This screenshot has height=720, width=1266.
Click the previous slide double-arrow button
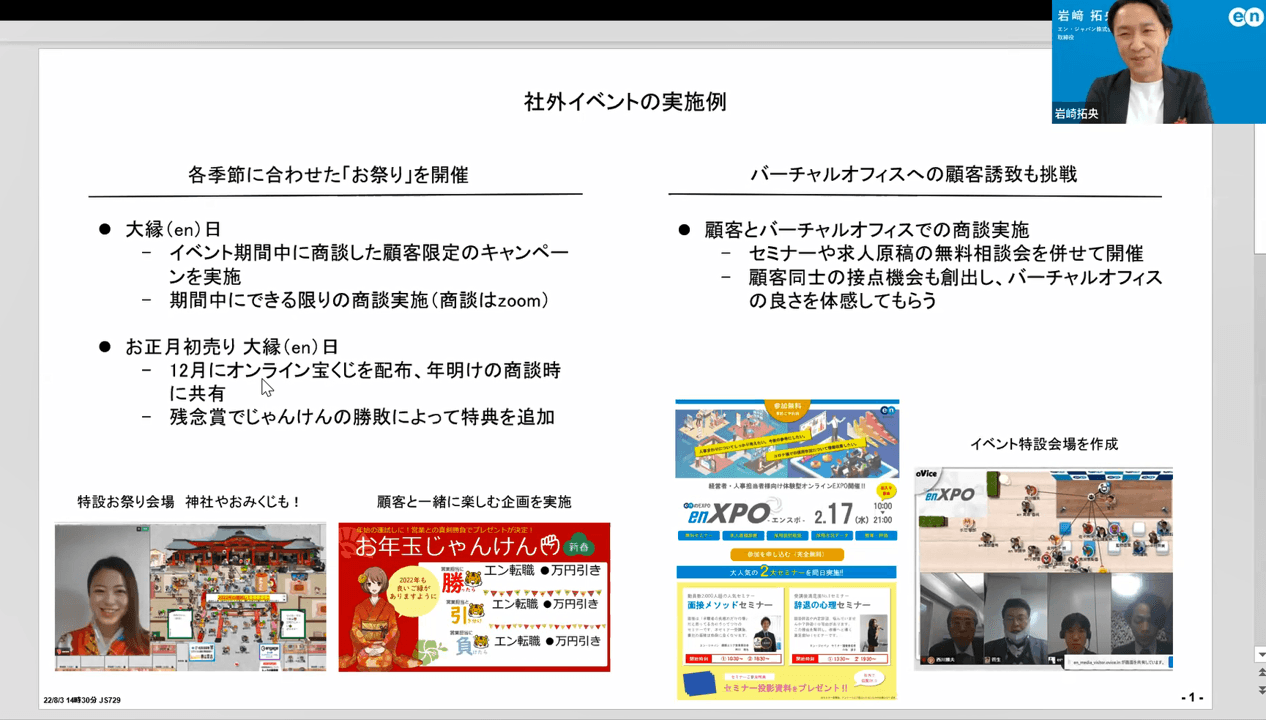pyautogui.click(x=1260, y=674)
